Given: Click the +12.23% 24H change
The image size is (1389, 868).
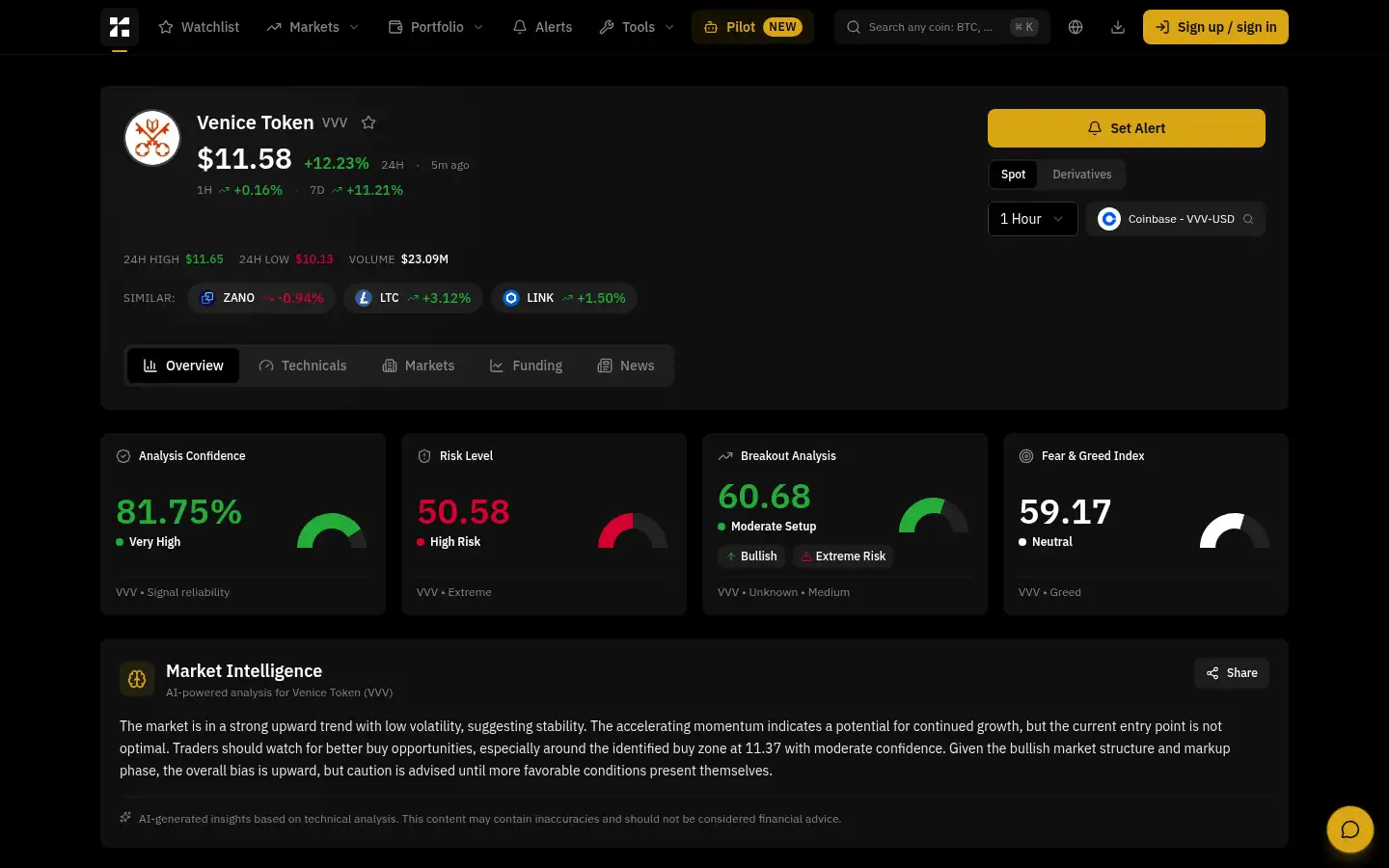Looking at the screenshot, I should tap(337, 164).
